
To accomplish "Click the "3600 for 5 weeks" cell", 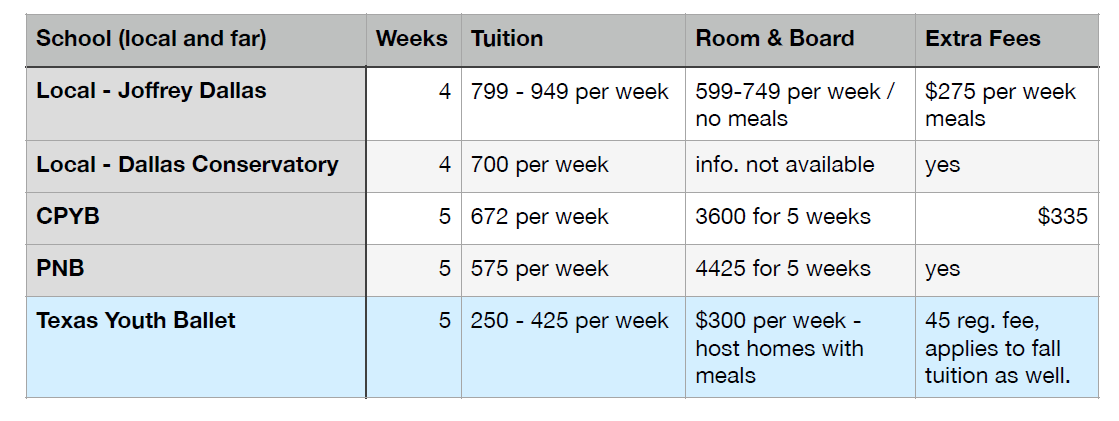I will tap(783, 217).
